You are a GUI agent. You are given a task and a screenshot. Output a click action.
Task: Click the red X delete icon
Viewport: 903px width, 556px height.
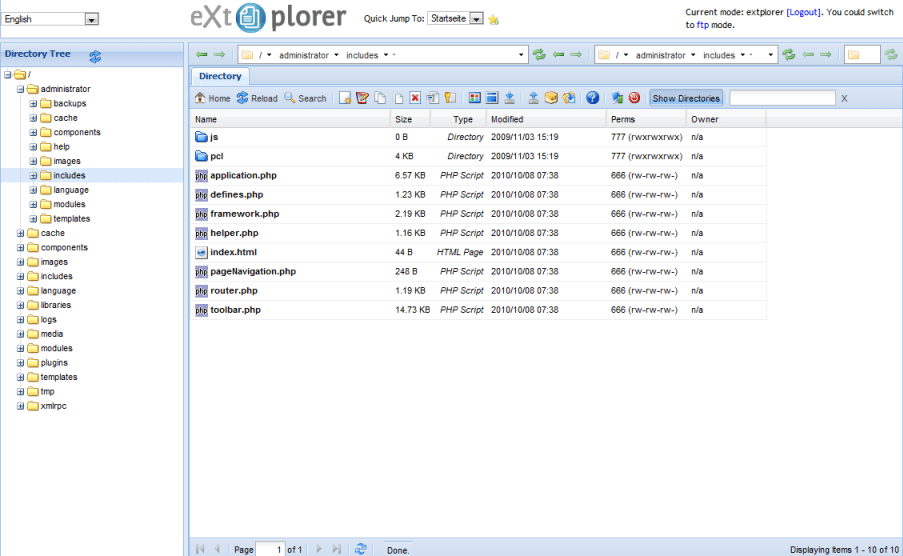pos(414,98)
